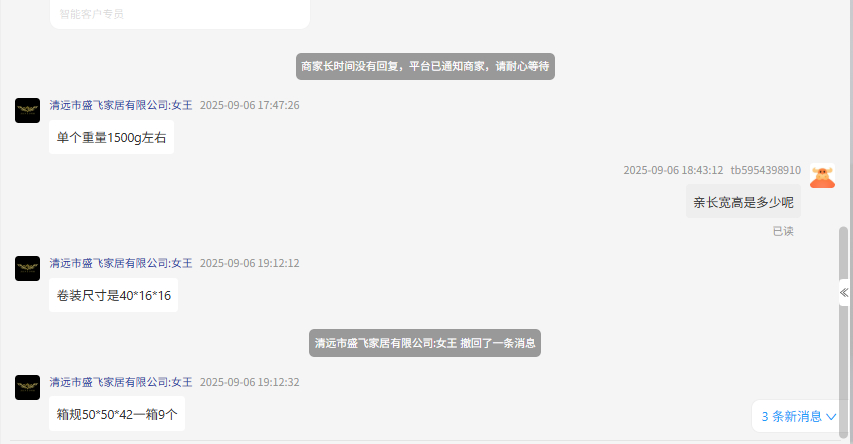Select the buyer message 亲长宽高是多少呢
This screenshot has height=444, width=853.
tap(743, 202)
